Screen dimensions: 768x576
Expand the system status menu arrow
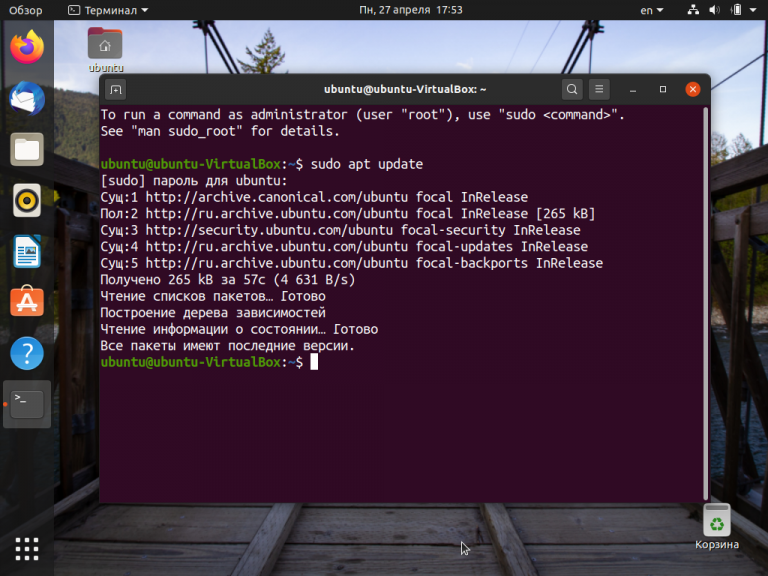[x=753, y=10]
